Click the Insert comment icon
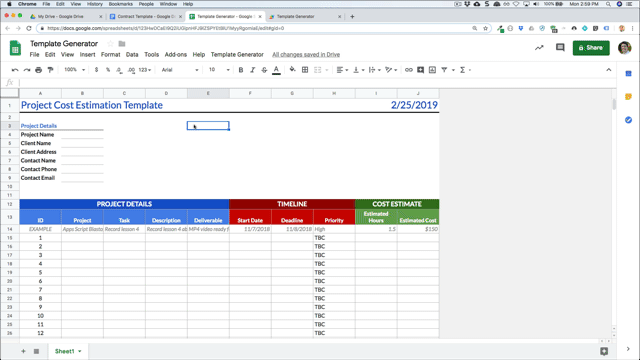Image resolution: width=640 pixels, height=360 pixels. tap(420, 70)
